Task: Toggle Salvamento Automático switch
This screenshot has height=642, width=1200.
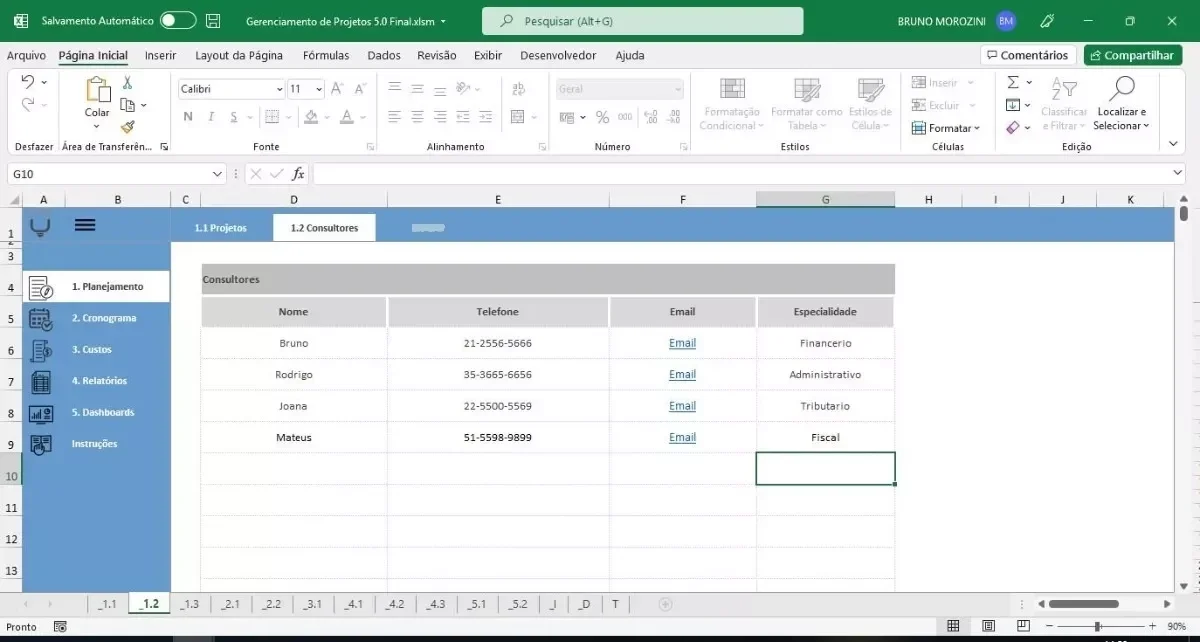Action: 178,20
